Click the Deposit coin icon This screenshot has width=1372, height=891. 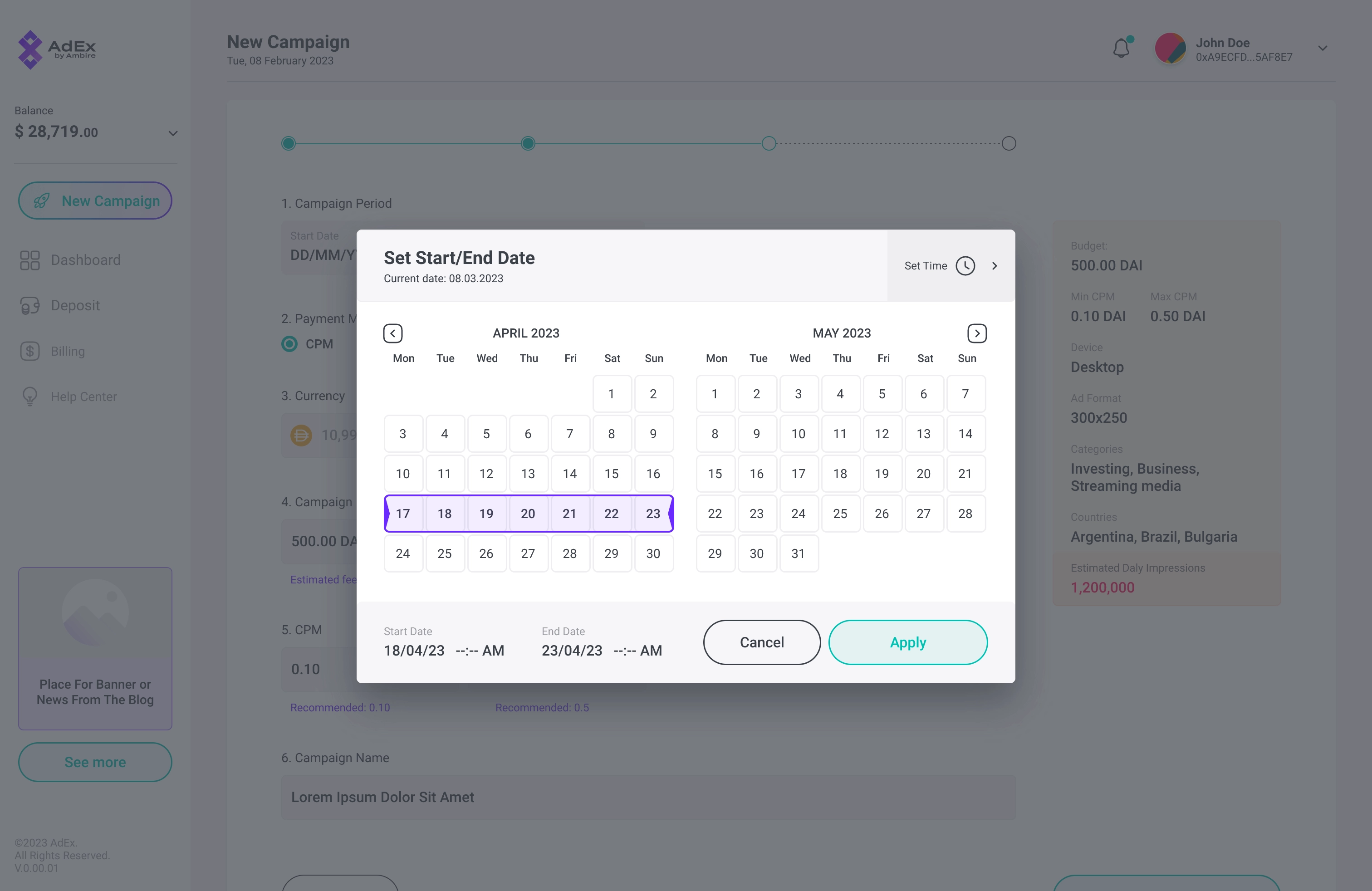(30, 305)
